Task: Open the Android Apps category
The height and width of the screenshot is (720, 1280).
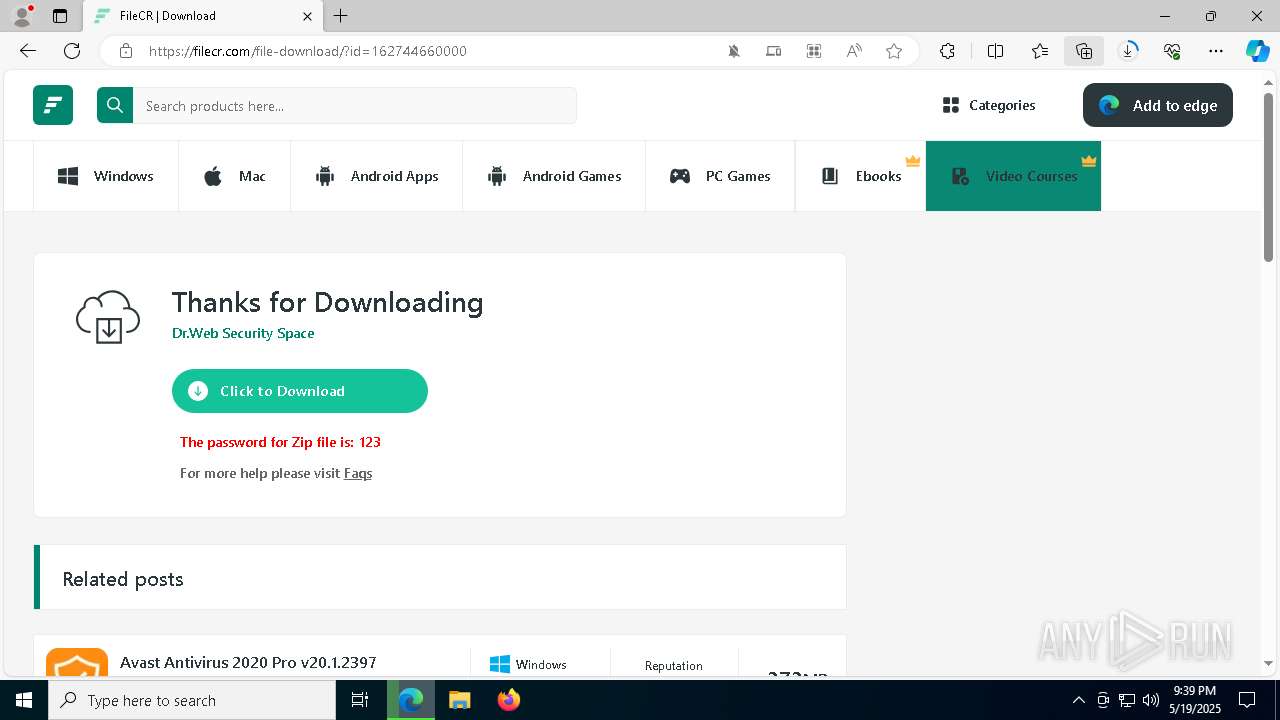Action: [x=377, y=176]
